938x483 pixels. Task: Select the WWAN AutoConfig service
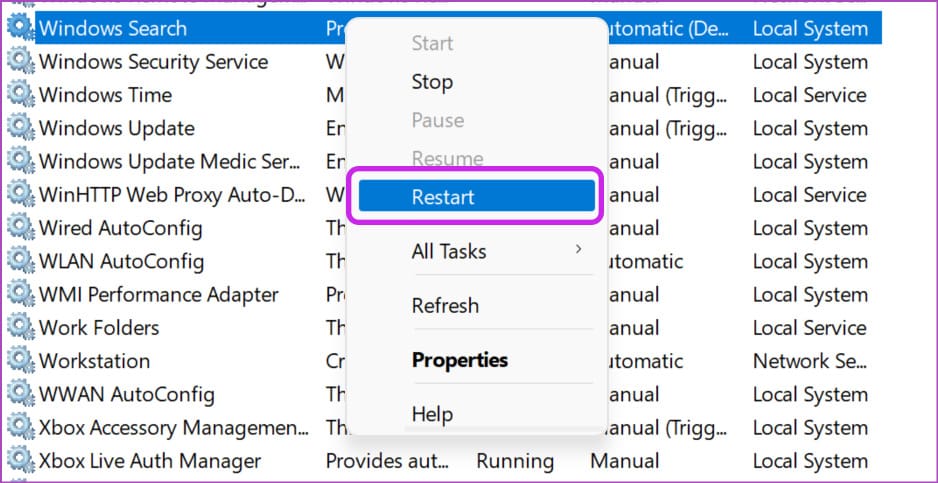tap(126, 395)
